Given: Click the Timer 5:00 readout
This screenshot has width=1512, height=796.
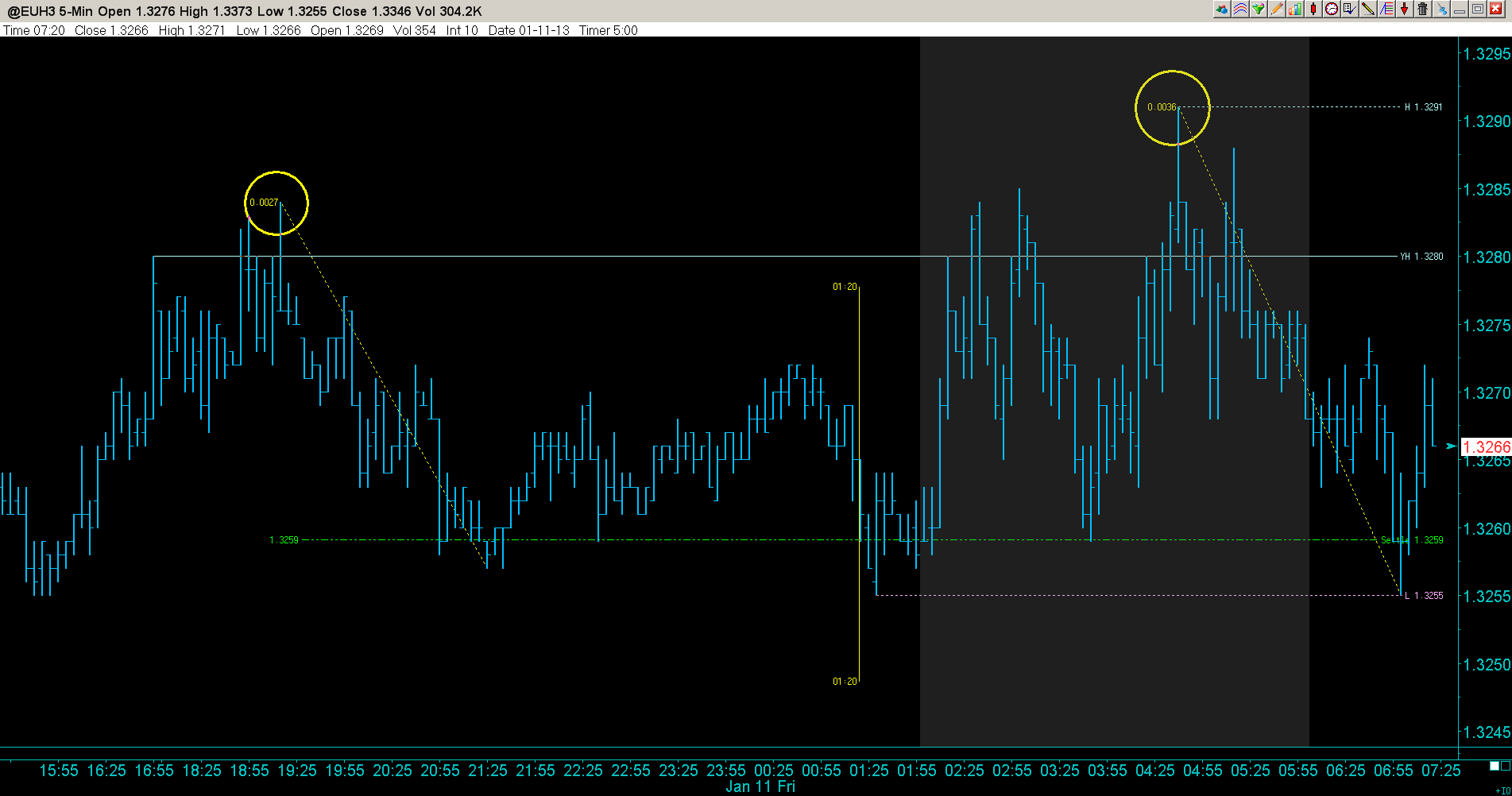Looking at the screenshot, I should [609, 30].
